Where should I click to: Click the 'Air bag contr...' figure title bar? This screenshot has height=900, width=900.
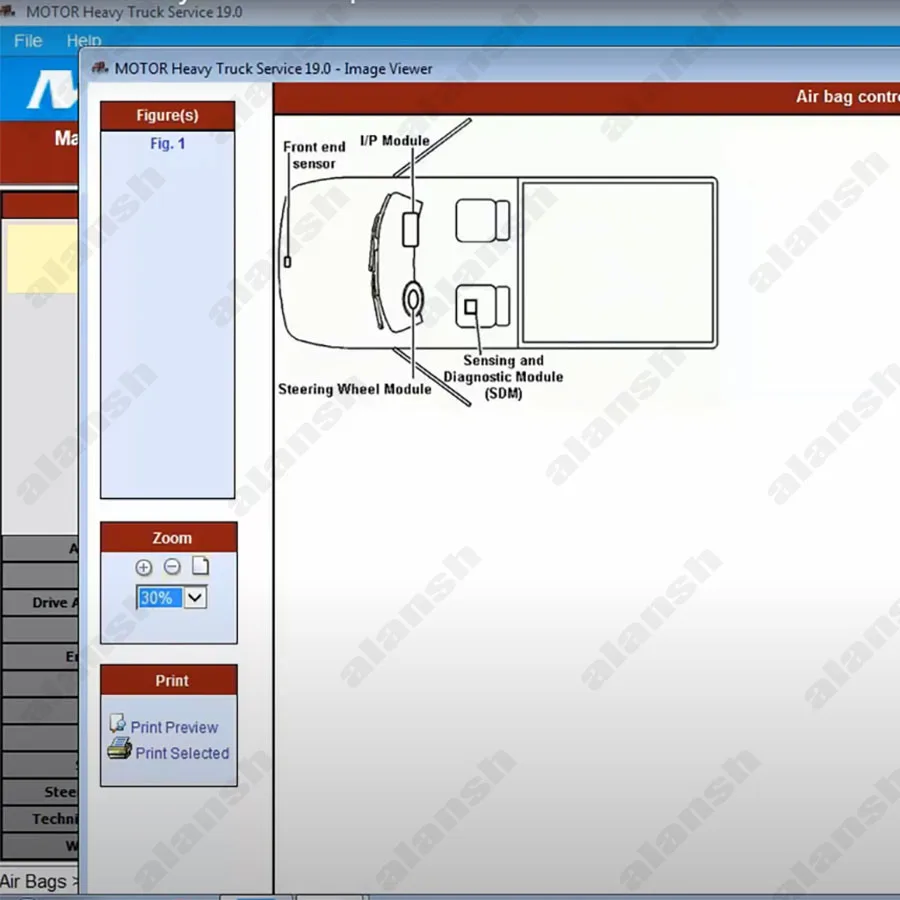(x=587, y=98)
